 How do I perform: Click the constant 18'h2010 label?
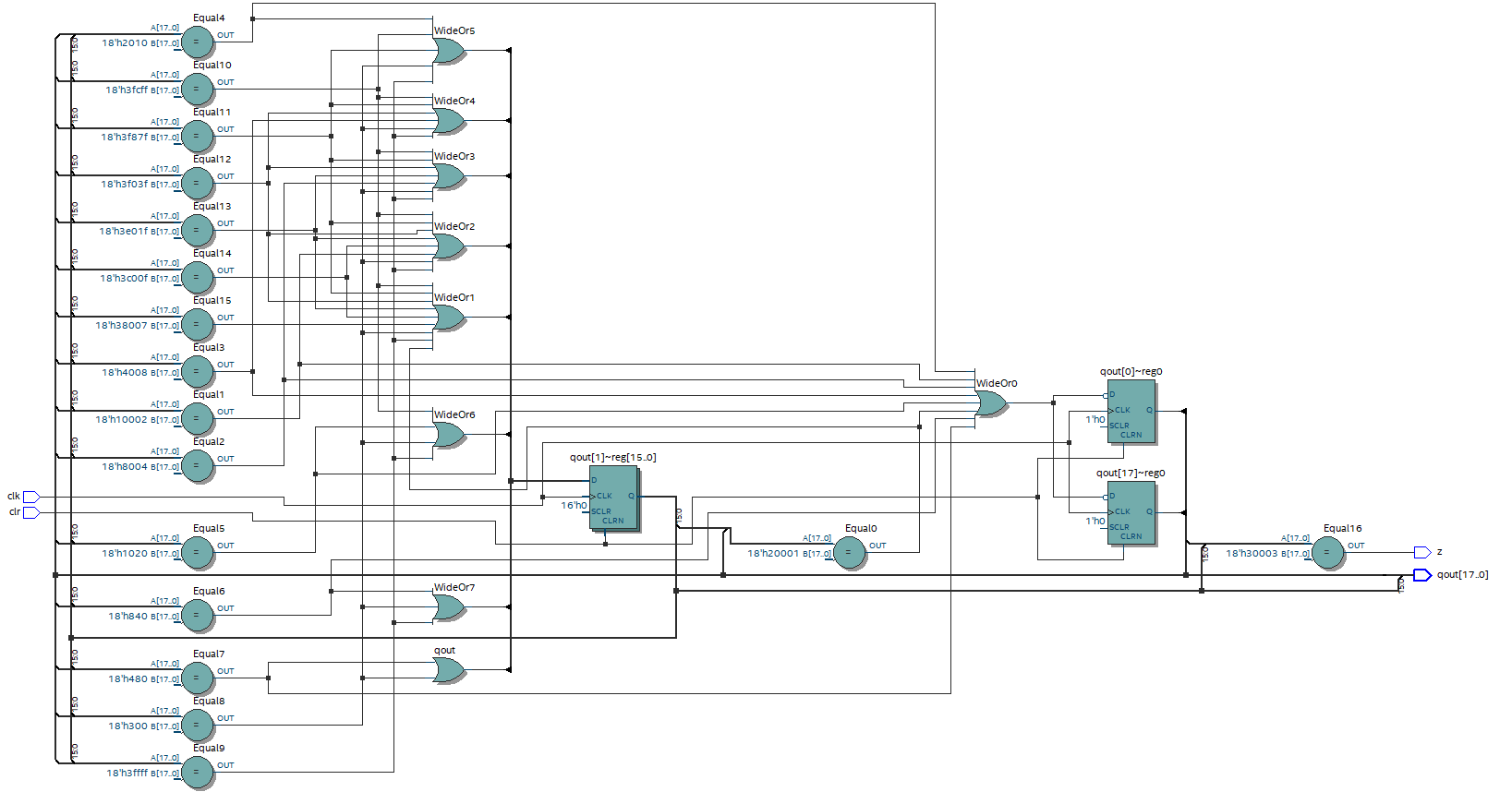[125, 42]
